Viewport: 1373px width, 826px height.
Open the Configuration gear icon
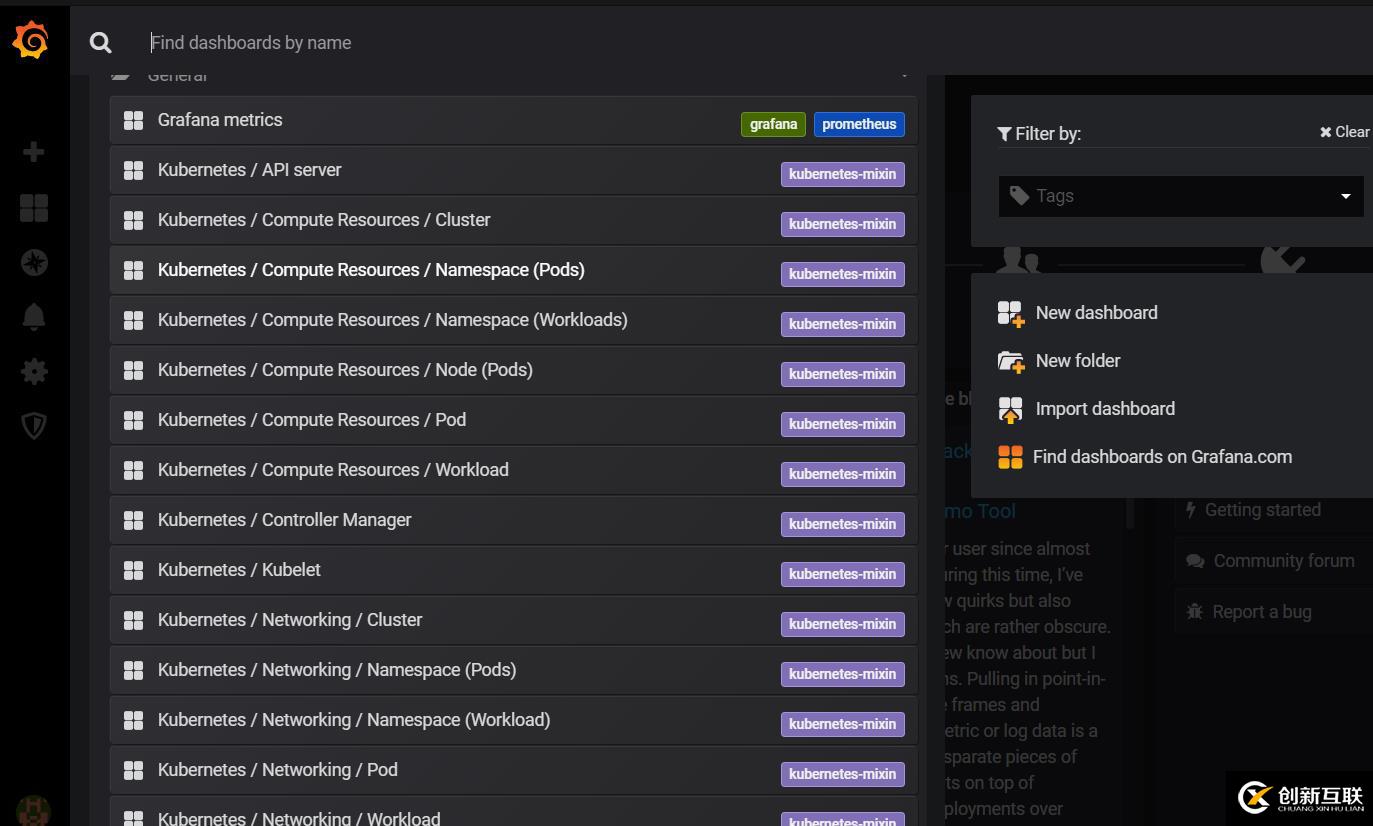point(34,371)
